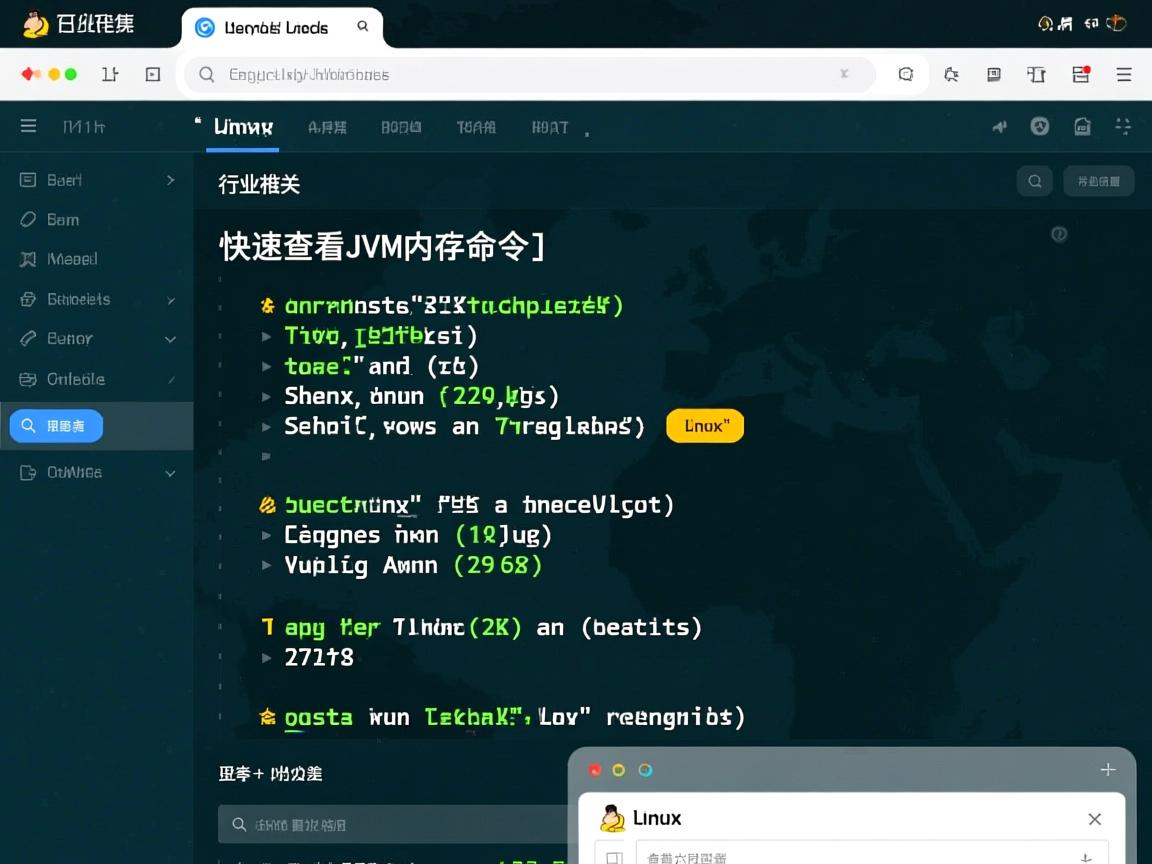Click the yellow Linux button beside the code

click(705, 425)
